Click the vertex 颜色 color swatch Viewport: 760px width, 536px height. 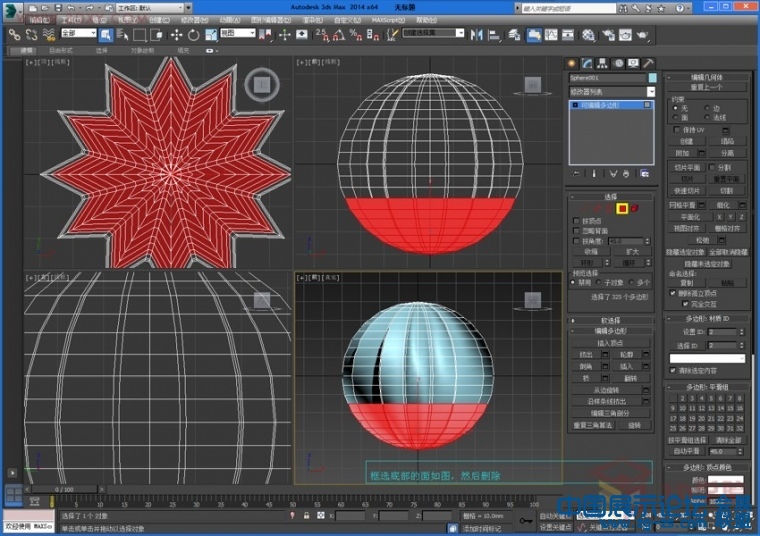pos(726,480)
